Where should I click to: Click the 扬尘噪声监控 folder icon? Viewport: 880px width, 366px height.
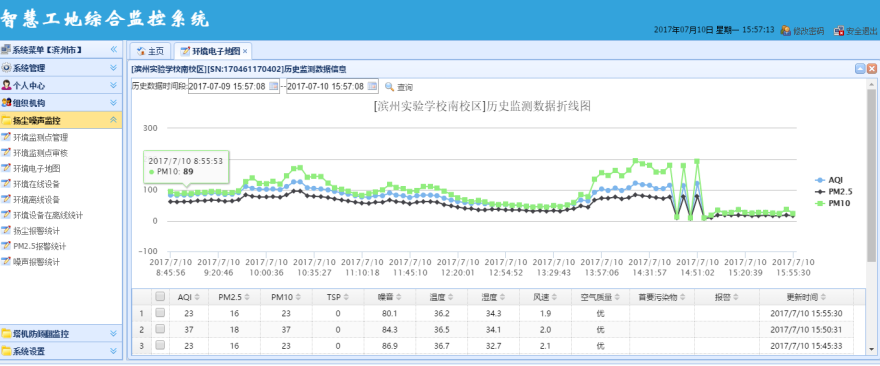[x=7, y=120]
